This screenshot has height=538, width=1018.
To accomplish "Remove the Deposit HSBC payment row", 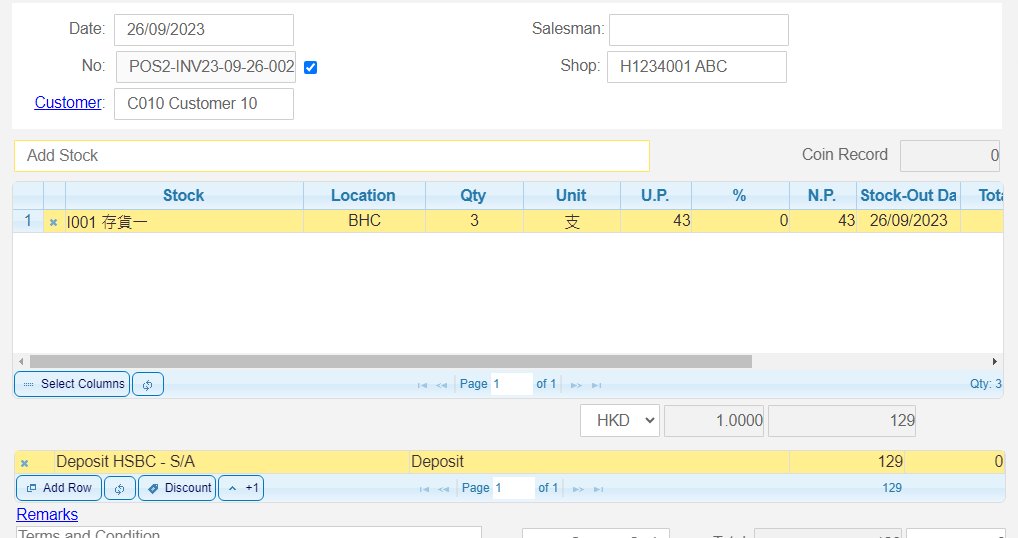I will tap(25, 463).
